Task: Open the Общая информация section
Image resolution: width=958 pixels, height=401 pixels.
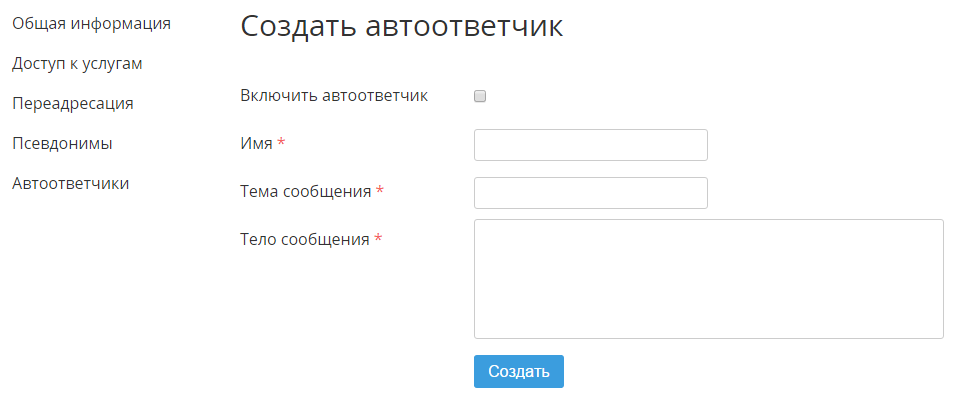Action: [92, 24]
